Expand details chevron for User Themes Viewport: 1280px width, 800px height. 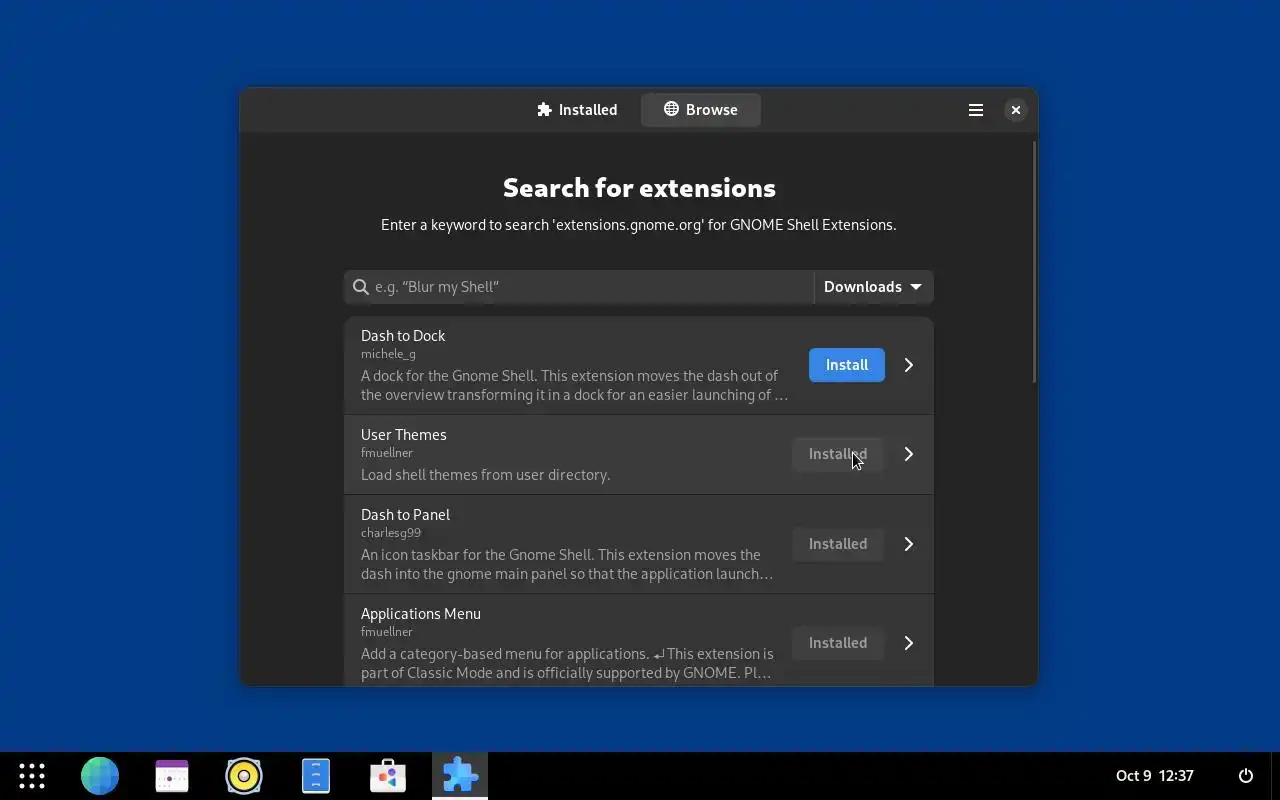click(908, 454)
